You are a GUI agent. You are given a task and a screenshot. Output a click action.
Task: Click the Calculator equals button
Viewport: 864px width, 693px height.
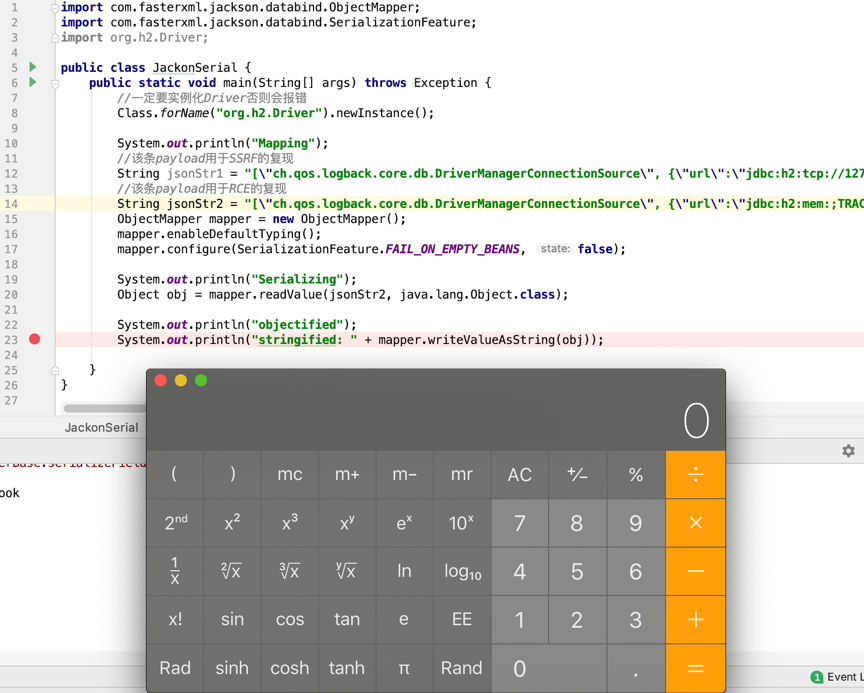[x=695, y=668]
